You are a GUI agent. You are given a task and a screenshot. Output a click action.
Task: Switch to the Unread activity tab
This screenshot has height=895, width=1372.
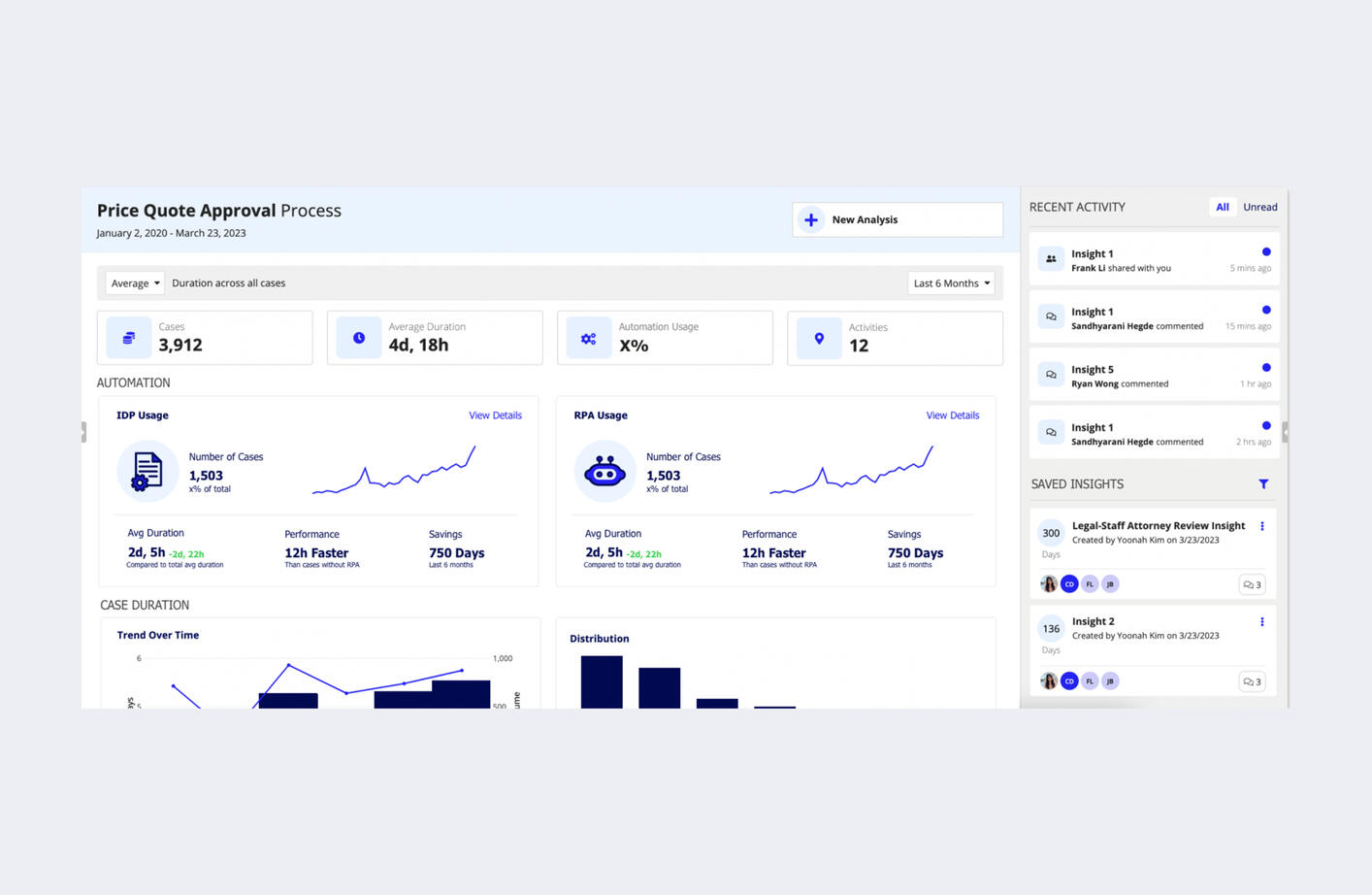[x=1259, y=207]
